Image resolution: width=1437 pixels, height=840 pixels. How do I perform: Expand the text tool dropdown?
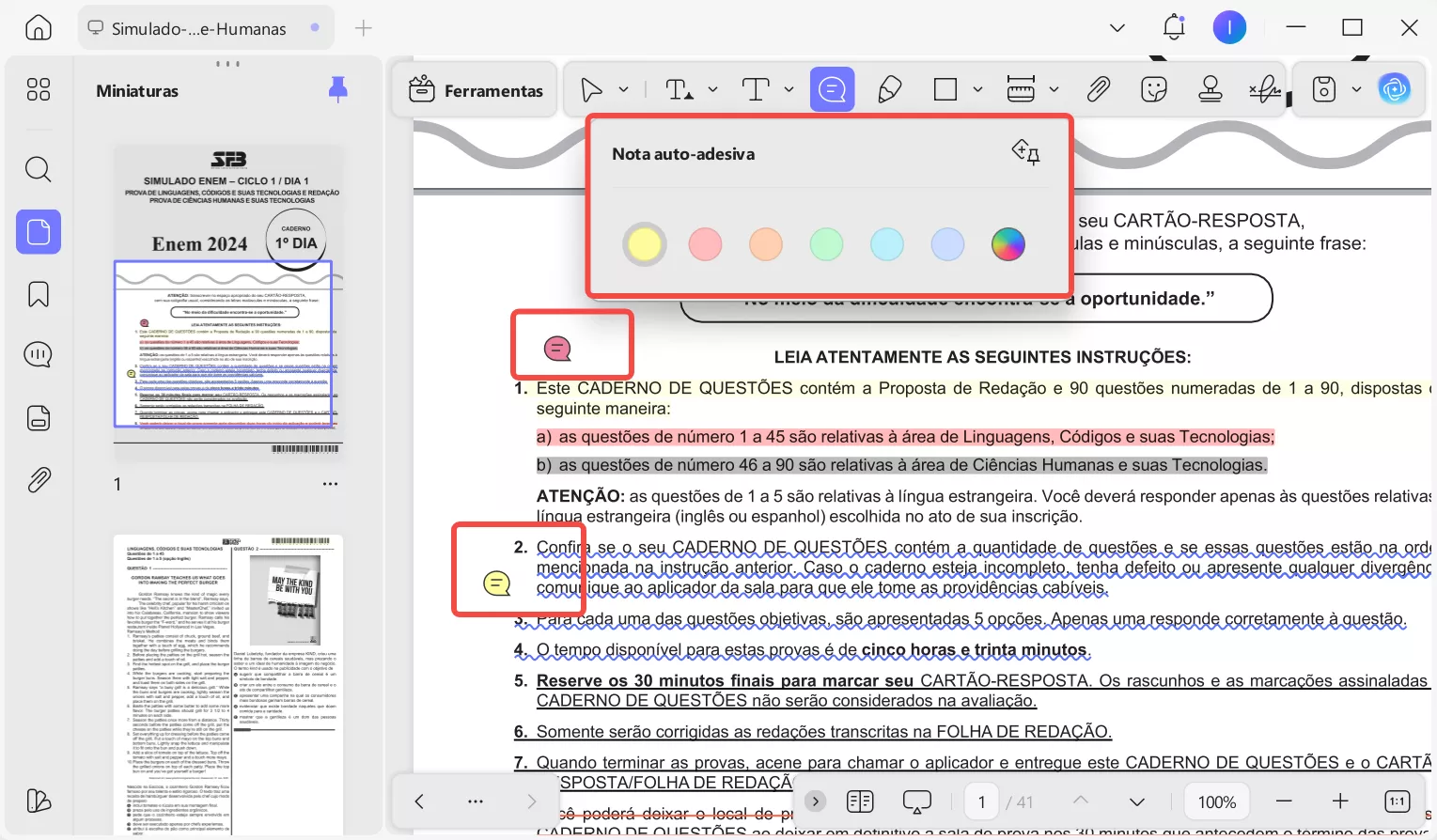[x=788, y=88]
